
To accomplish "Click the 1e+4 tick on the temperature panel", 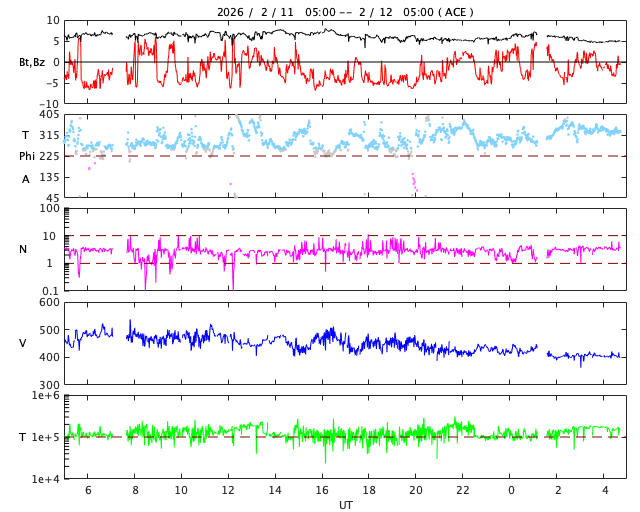I will [44, 479].
